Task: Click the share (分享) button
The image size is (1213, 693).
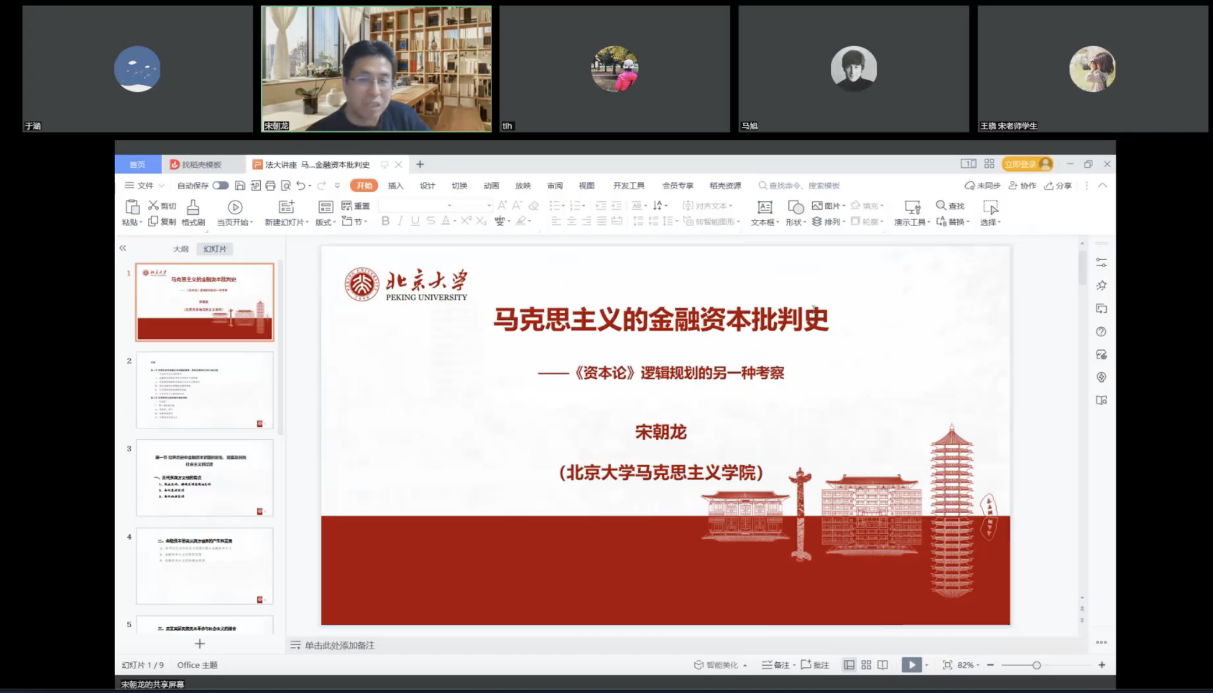Action: (1058, 186)
